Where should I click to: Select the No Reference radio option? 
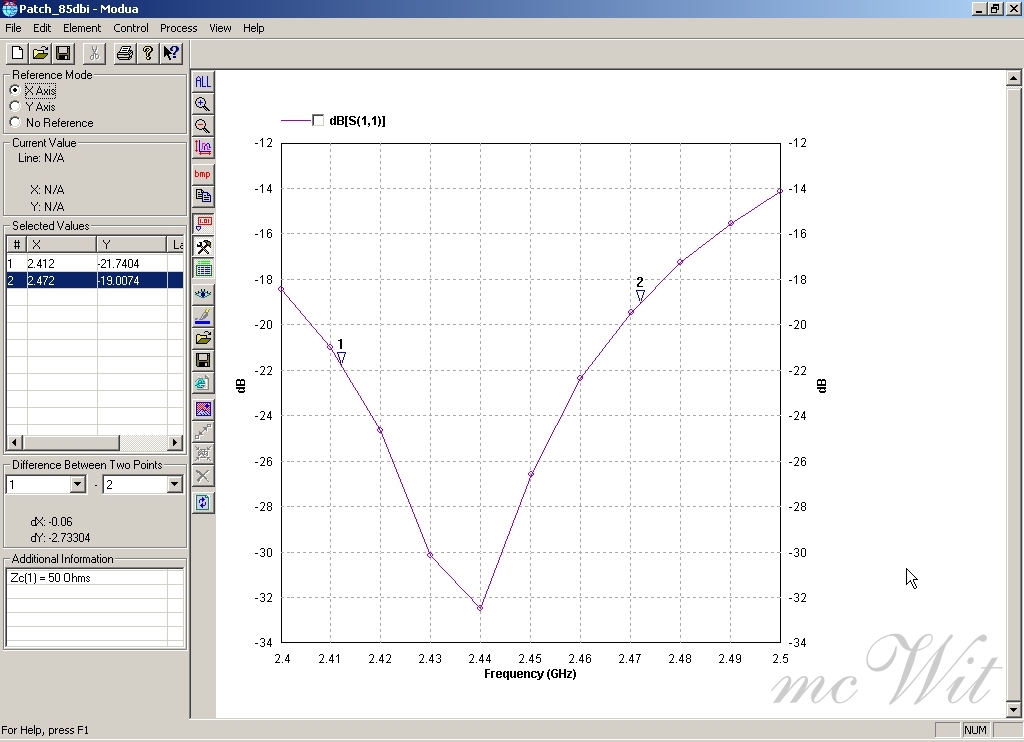point(15,123)
